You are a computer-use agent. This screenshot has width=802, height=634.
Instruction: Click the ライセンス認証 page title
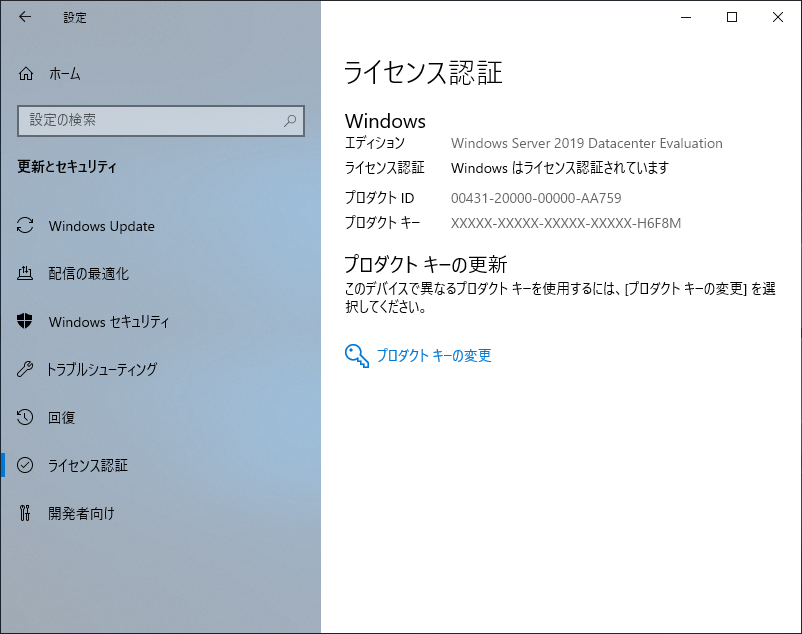pos(424,72)
